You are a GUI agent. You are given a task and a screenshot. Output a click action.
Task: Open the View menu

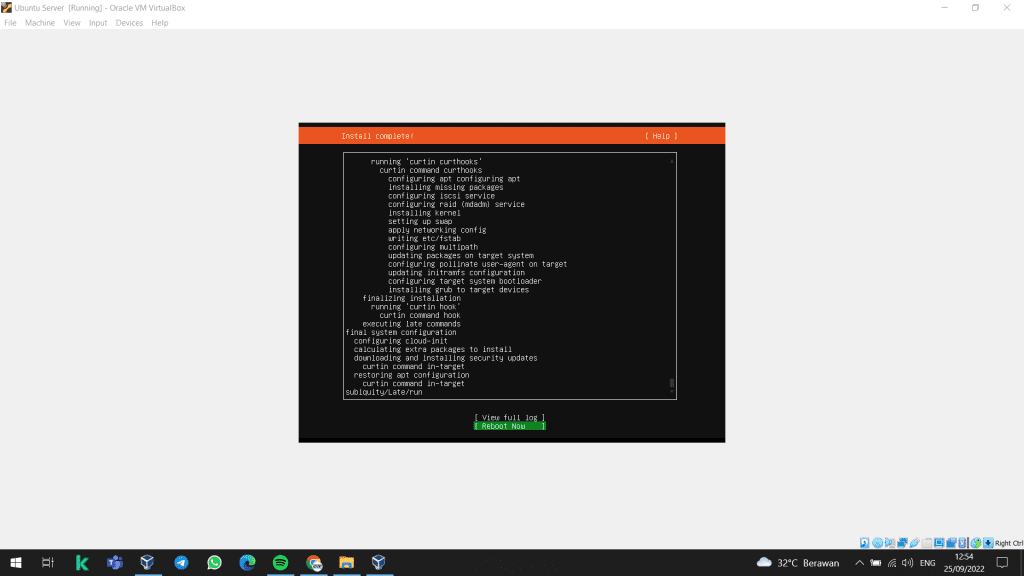point(72,23)
